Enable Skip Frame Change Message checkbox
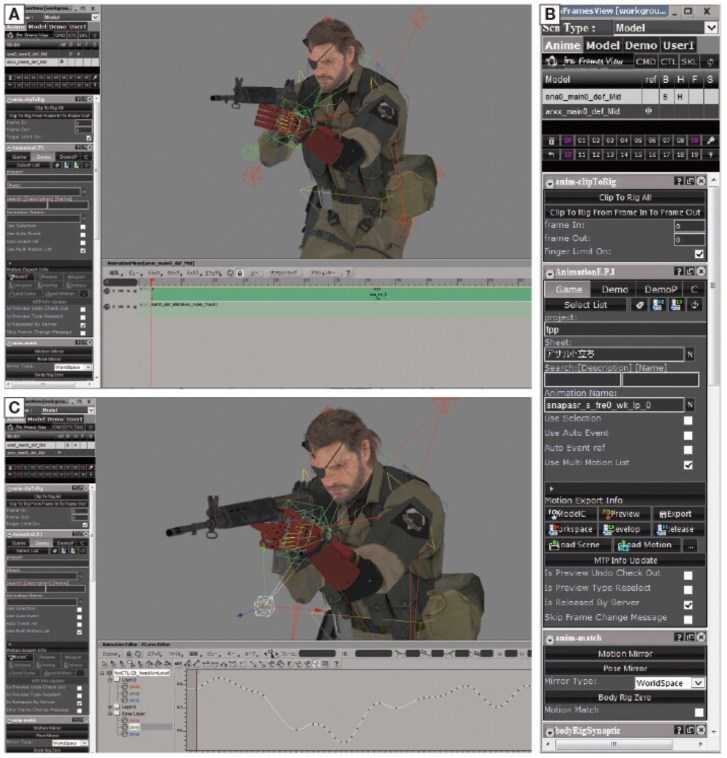 pyautogui.click(x=688, y=619)
